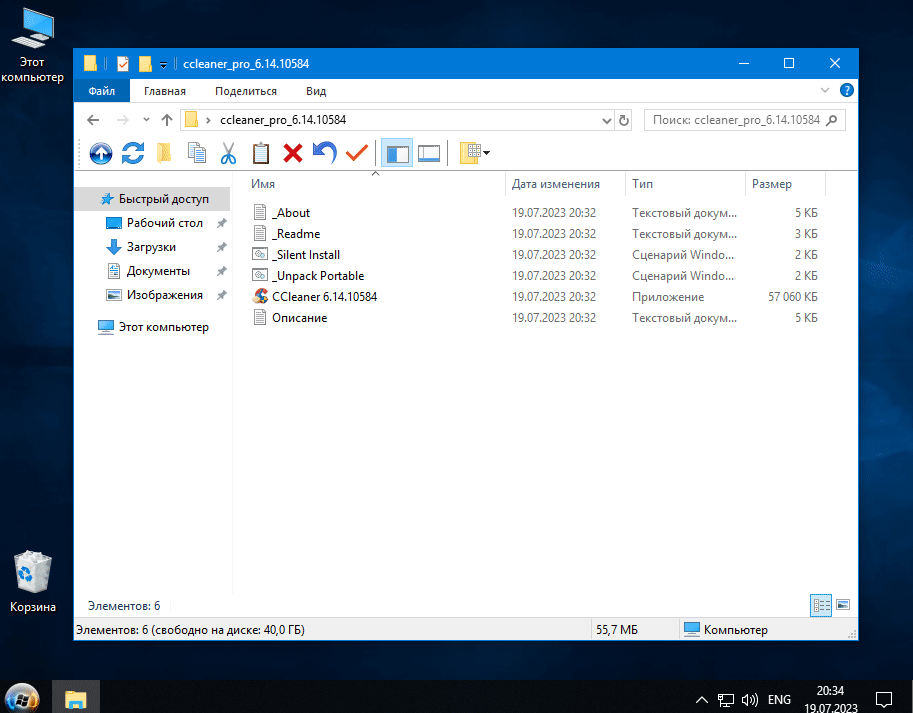Click the New Folder icon in the title bar
This screenshot has height=713, width=913.
pyautogui.click(x=145, y=63)
